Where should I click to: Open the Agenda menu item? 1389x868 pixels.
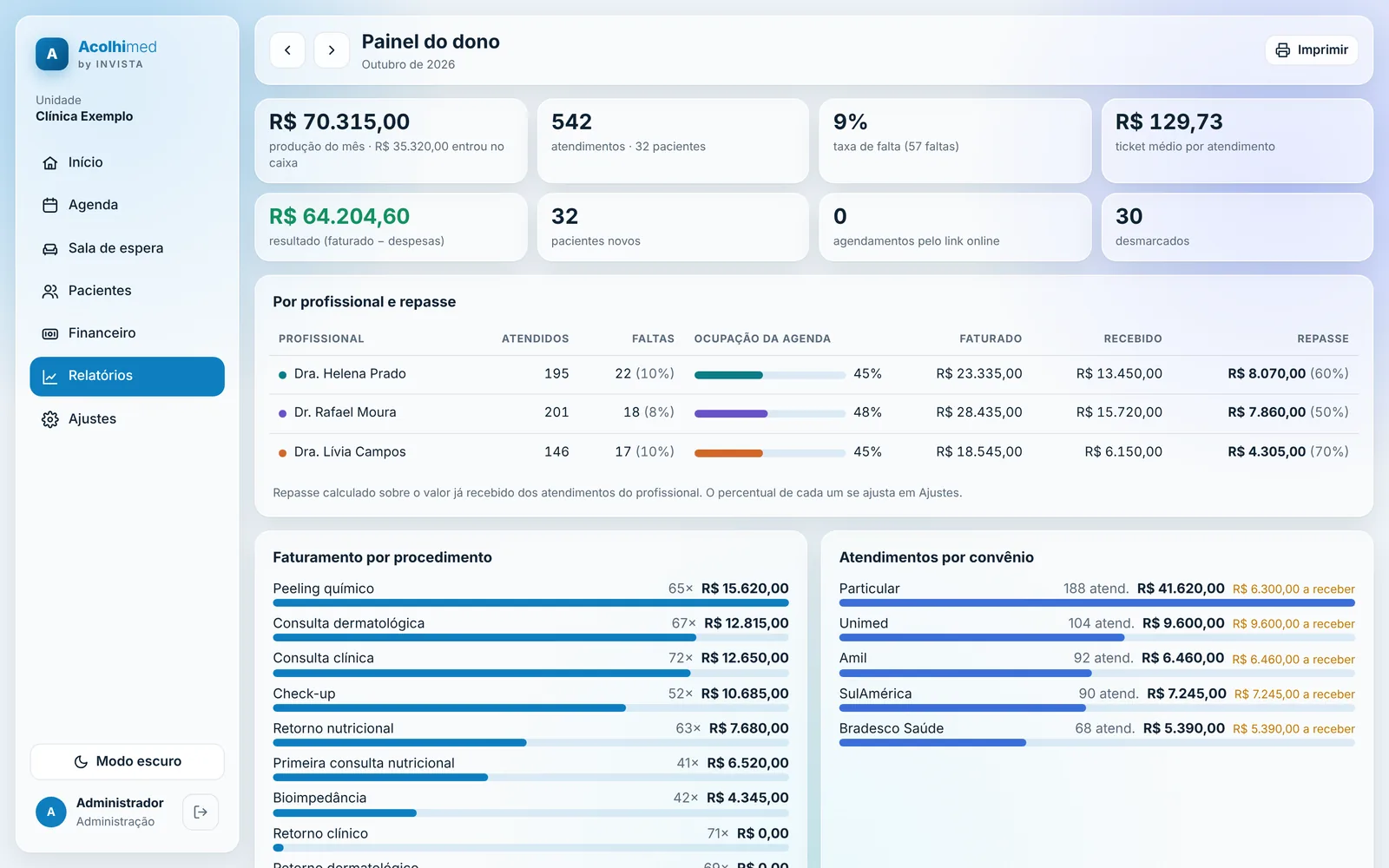(128, 205)
